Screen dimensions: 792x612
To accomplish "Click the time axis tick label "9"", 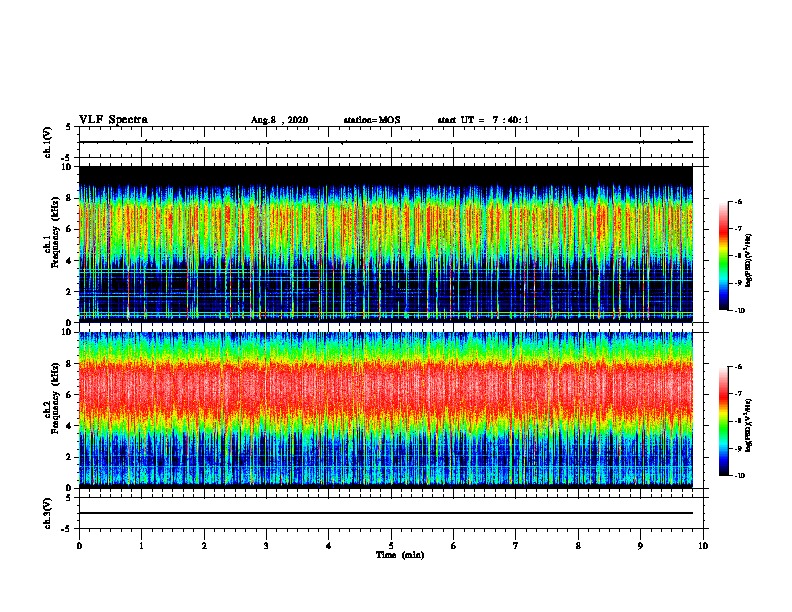I will (640, 546).
